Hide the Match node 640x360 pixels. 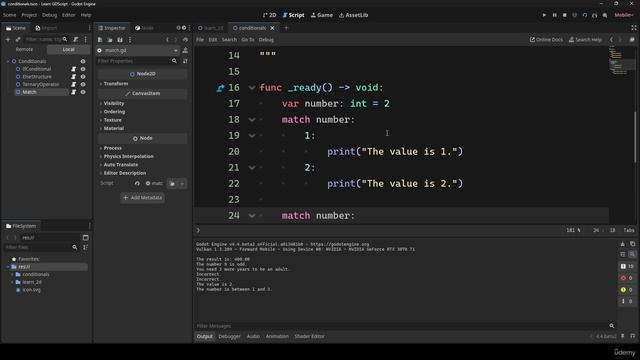click(83, 92)
